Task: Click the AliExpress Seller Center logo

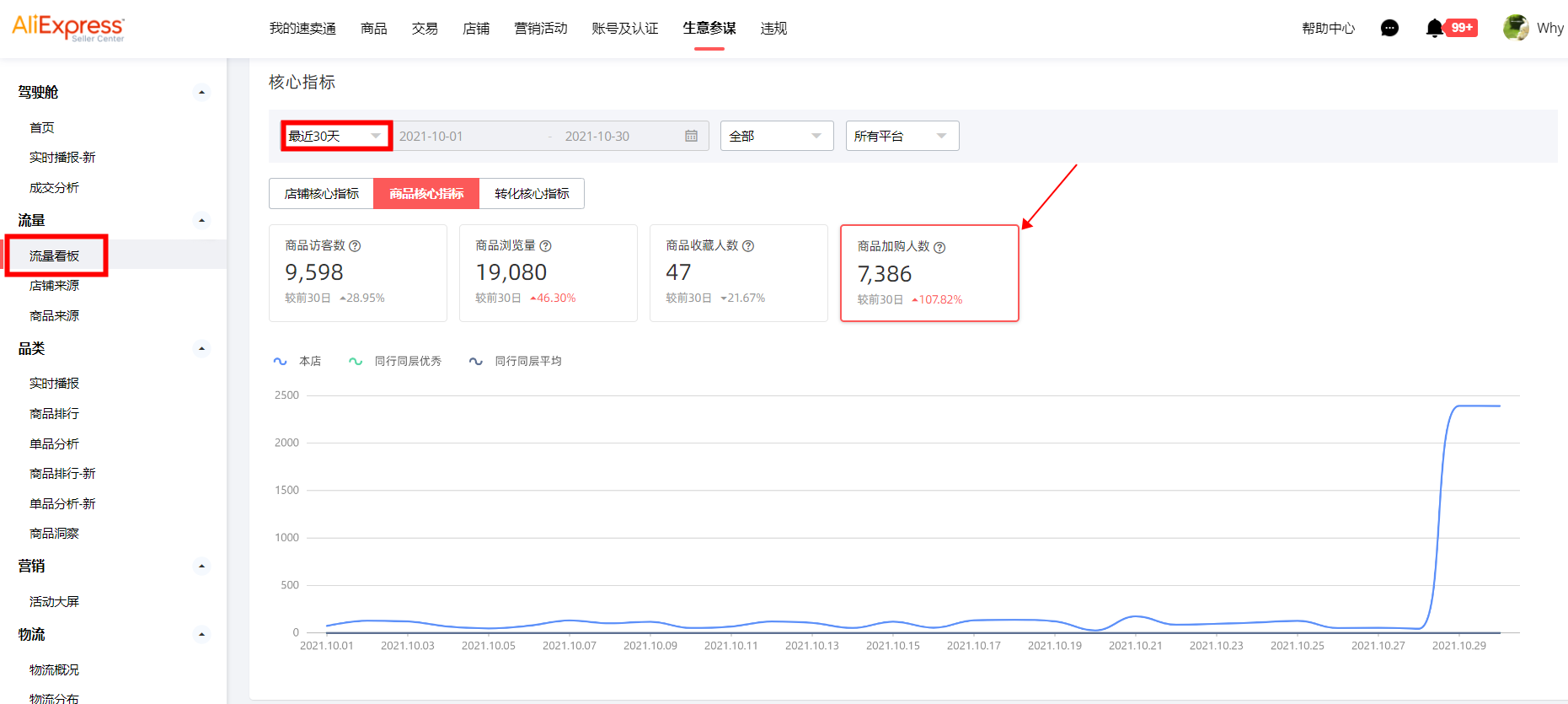Action: [68, 28]
